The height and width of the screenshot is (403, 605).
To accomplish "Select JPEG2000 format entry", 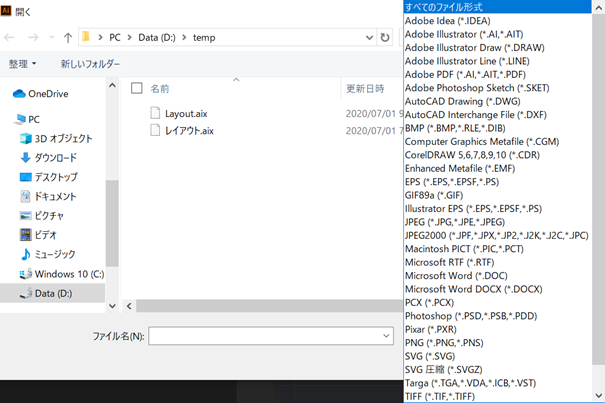I will point(497,235).
